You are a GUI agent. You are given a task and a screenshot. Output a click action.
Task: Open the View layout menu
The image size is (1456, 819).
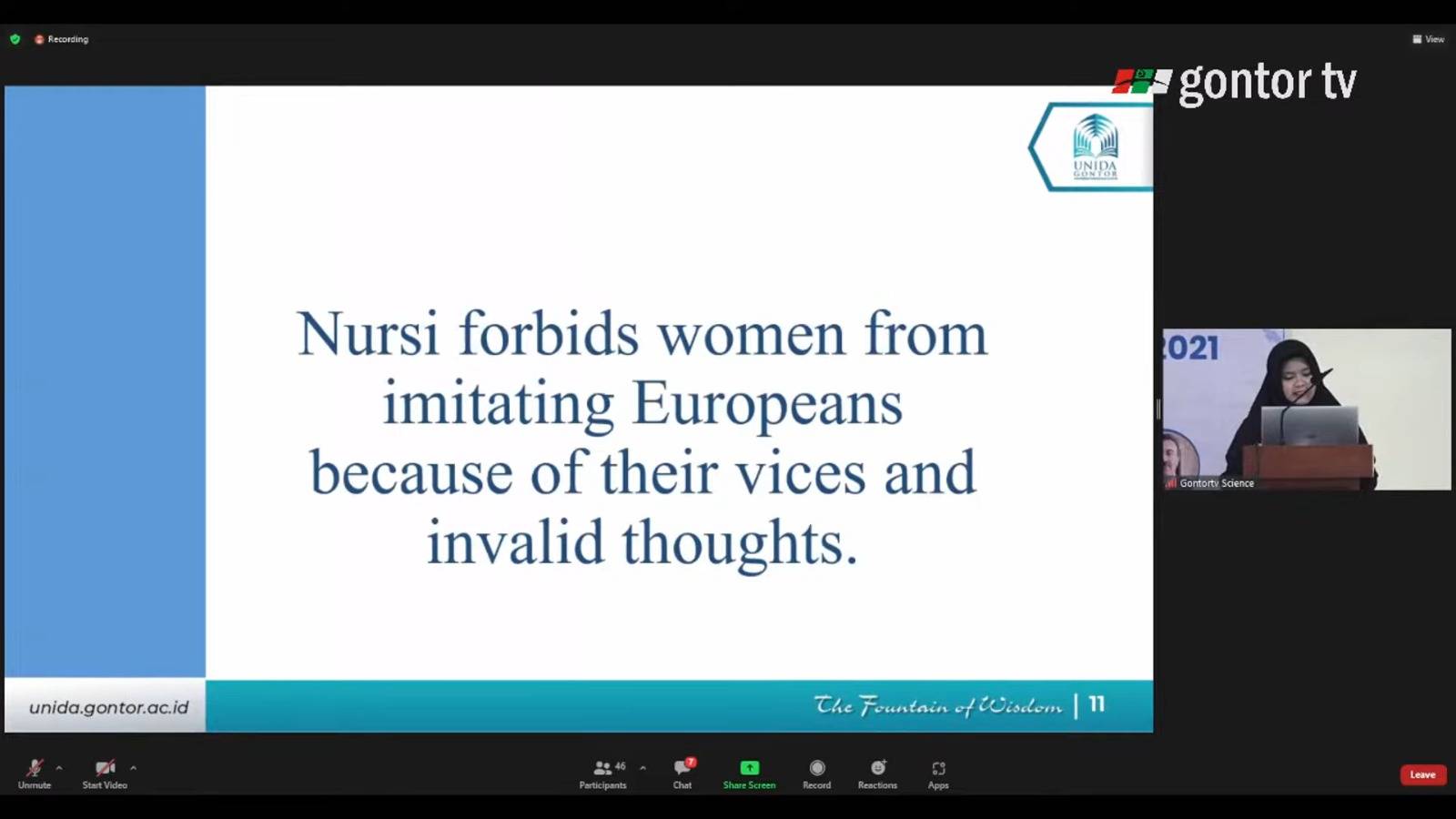pos(1428,39)
